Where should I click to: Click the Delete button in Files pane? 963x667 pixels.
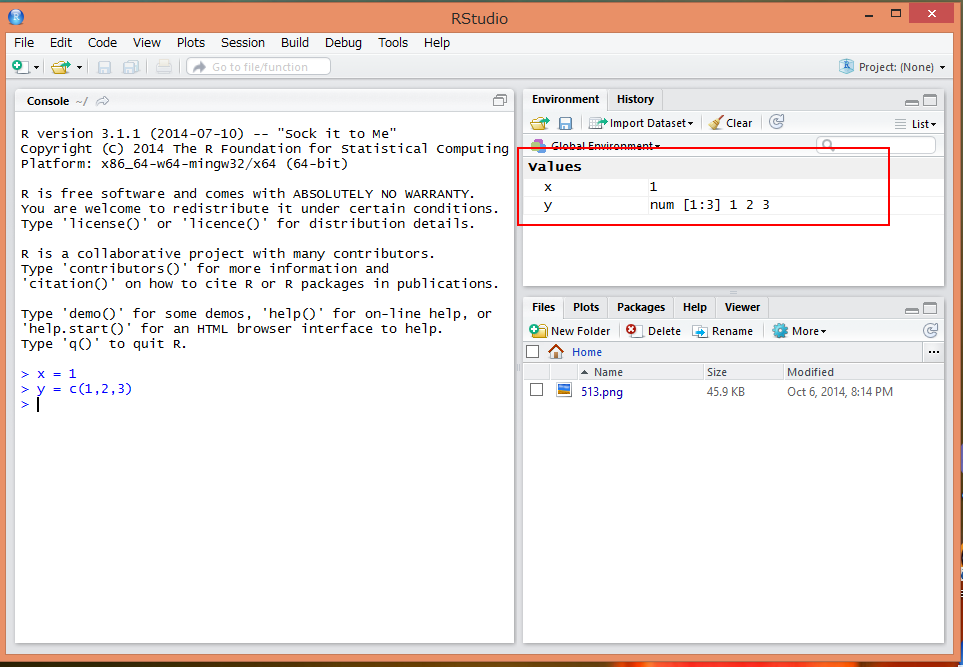point(653,331)
